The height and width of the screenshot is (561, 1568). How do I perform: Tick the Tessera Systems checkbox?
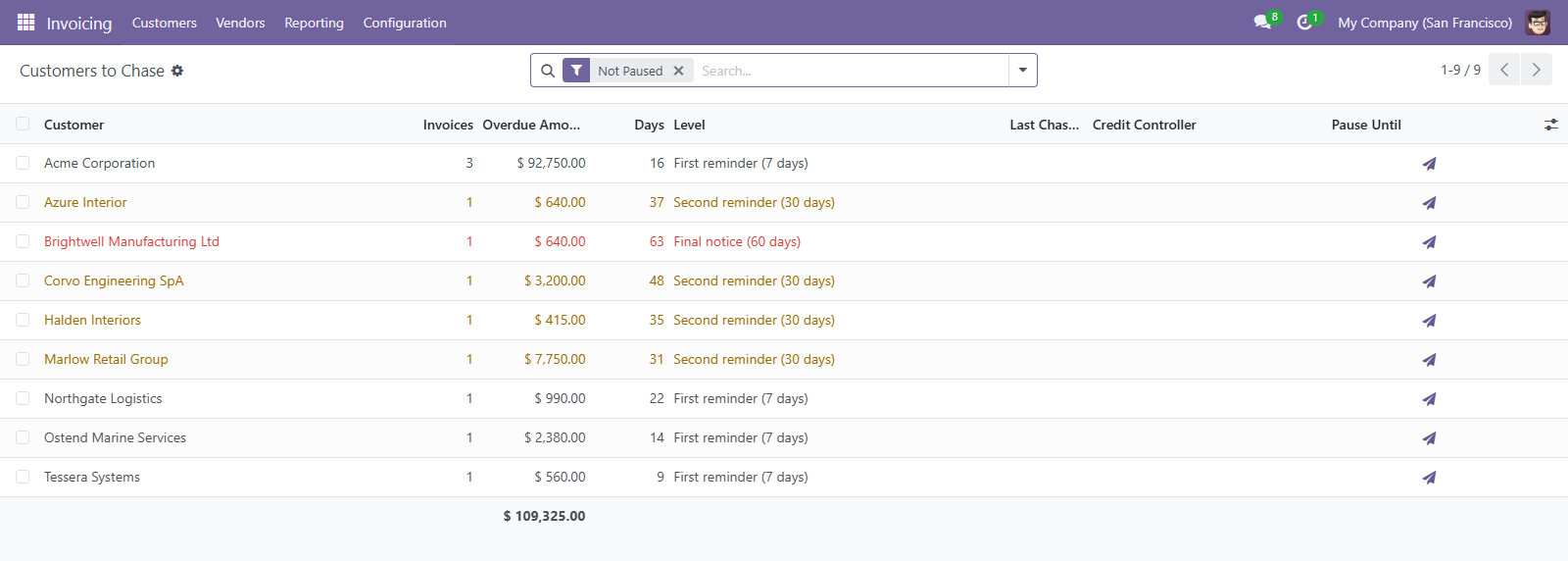pyautogui.click(x=23, y=477)
